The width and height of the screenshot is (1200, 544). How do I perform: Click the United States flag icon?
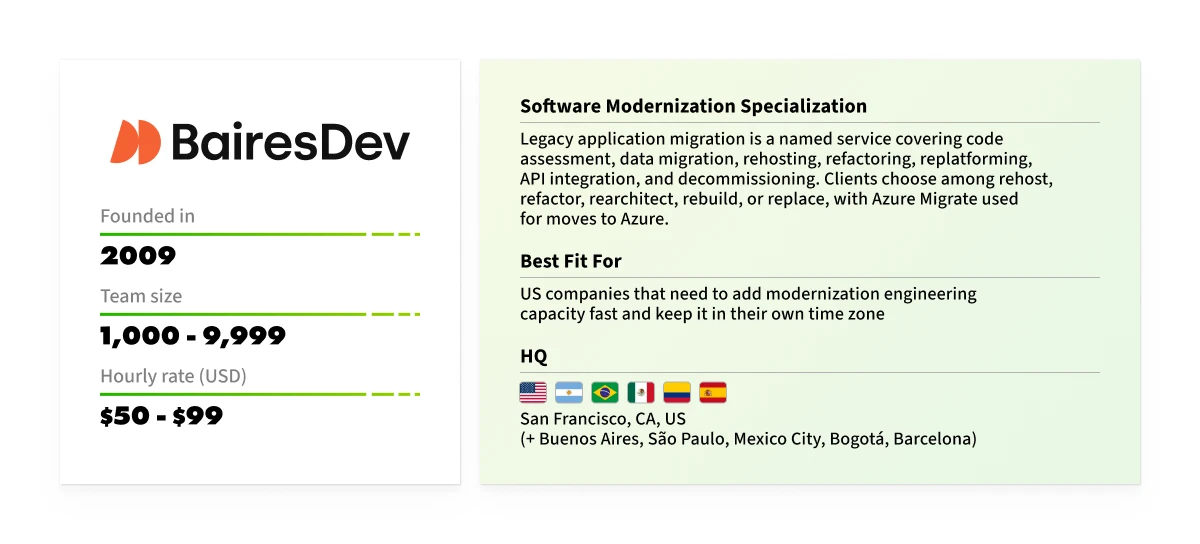[x=533, y=392]
